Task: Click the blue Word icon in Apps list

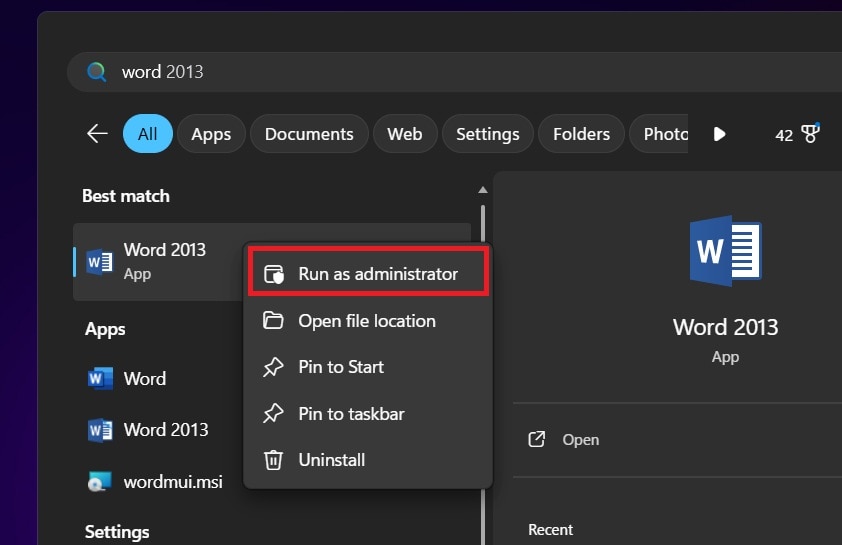Action: tap(100, 379)
